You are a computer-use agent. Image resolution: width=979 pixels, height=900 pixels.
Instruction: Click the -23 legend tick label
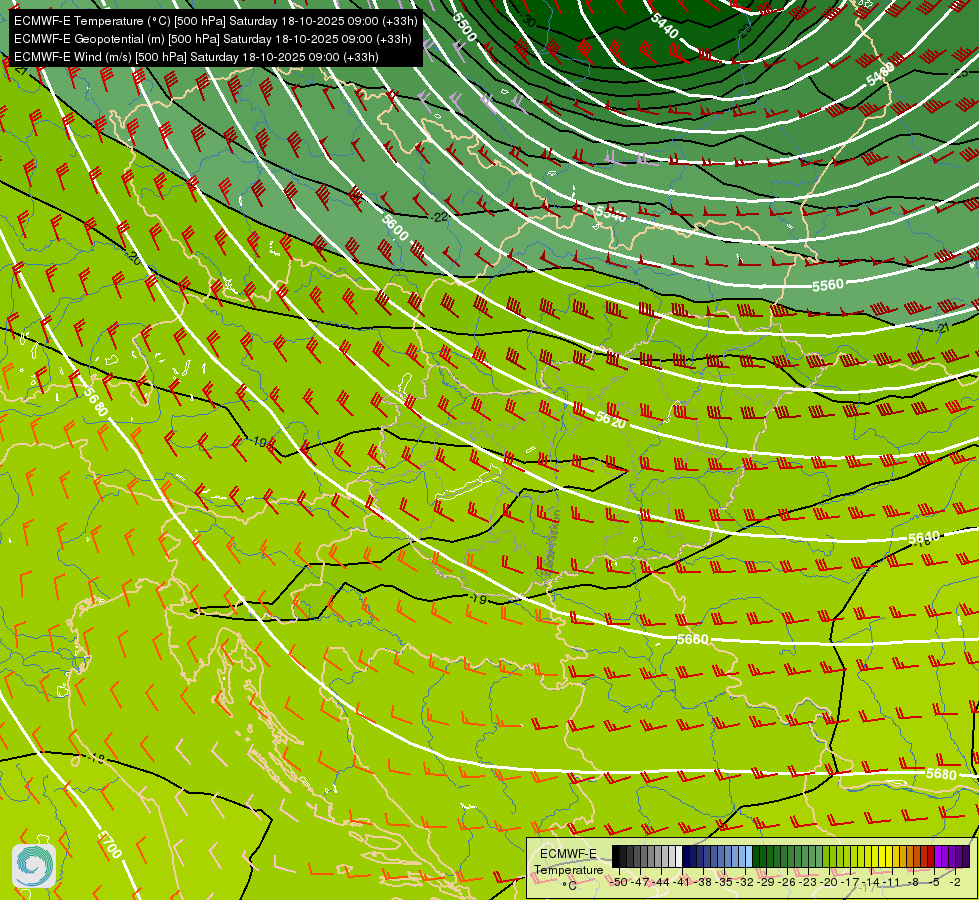pyautogui.click(x=807, y=882)
